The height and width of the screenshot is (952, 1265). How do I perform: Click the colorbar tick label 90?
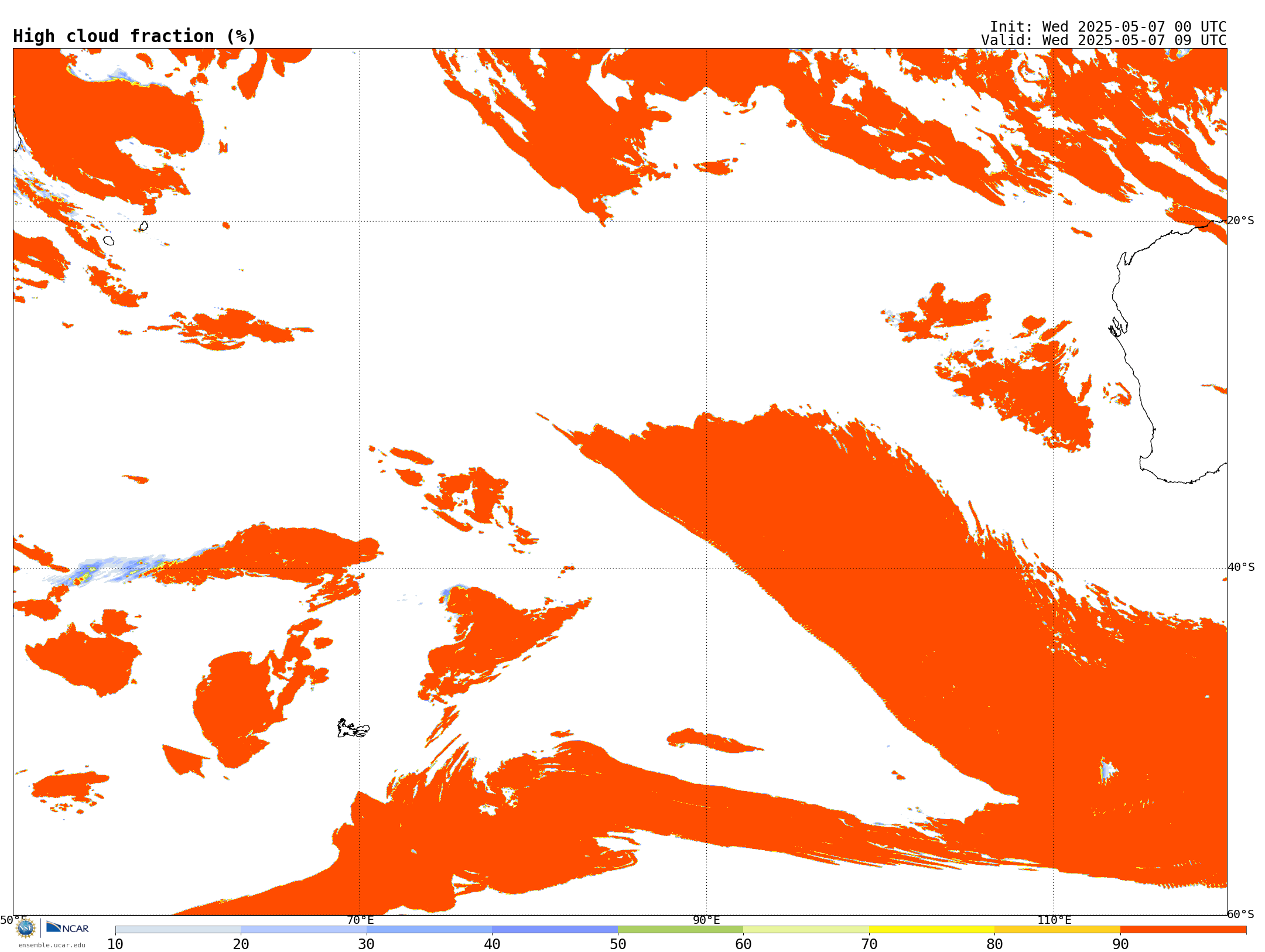click(x=1120, y=944)
